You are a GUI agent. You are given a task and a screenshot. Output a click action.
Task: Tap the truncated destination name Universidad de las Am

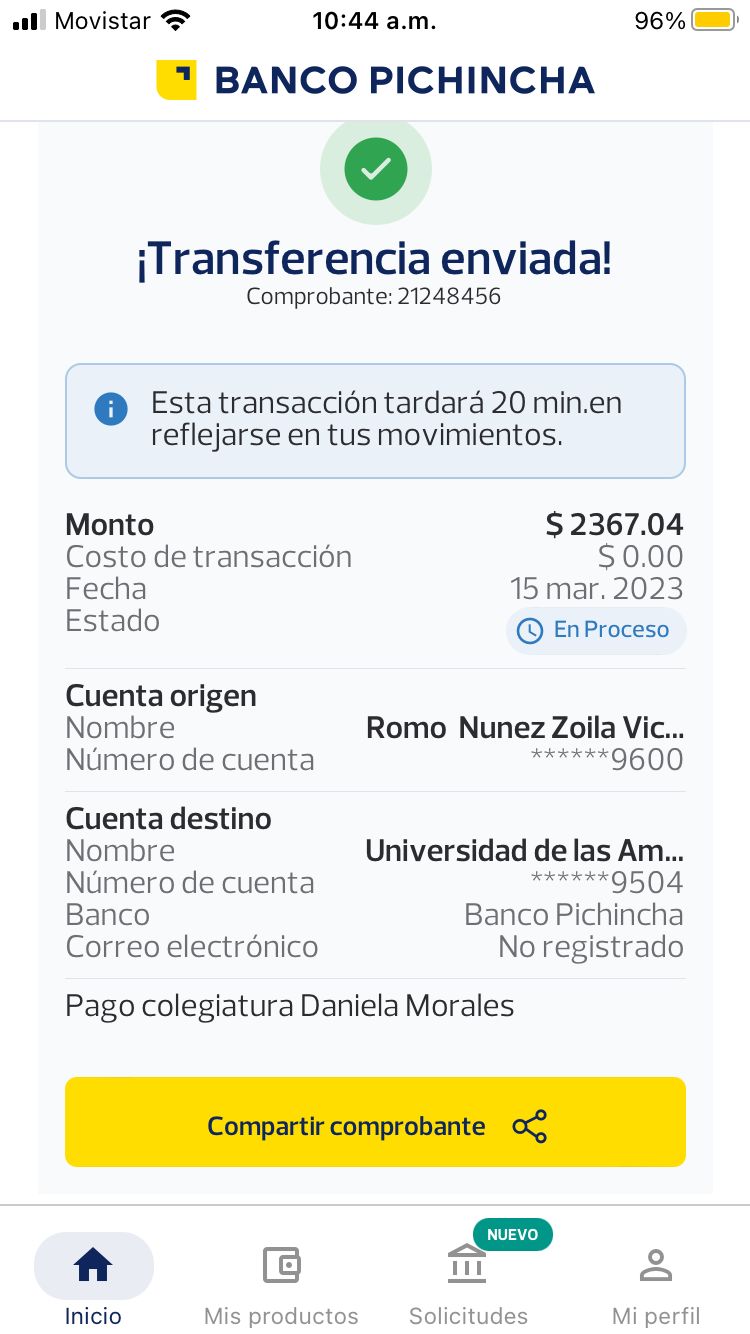[x=524, y=851]
